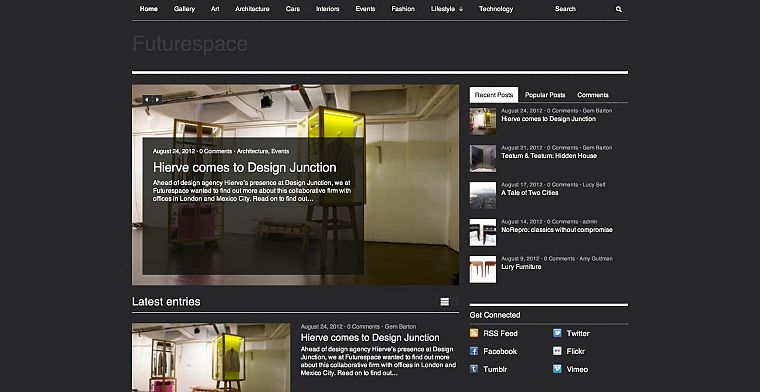The width and height of the screenshot is (760, 392).
Task: Click the Tumblr icon
Action: coord(474,369)
